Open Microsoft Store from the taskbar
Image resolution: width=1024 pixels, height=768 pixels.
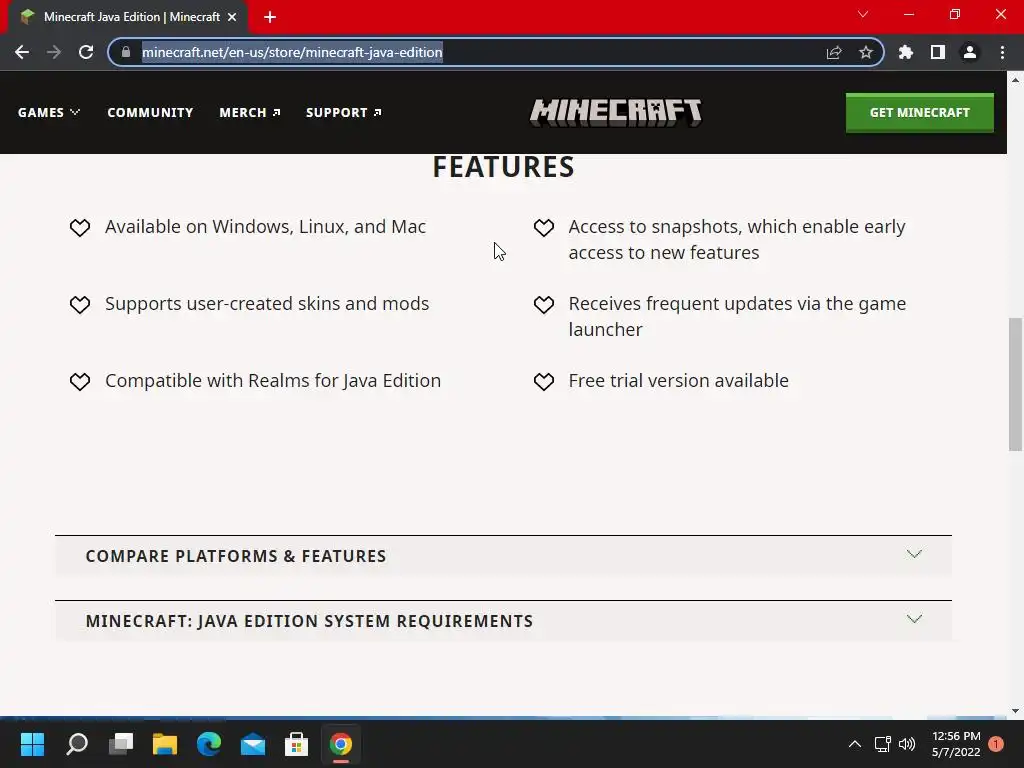296,744
